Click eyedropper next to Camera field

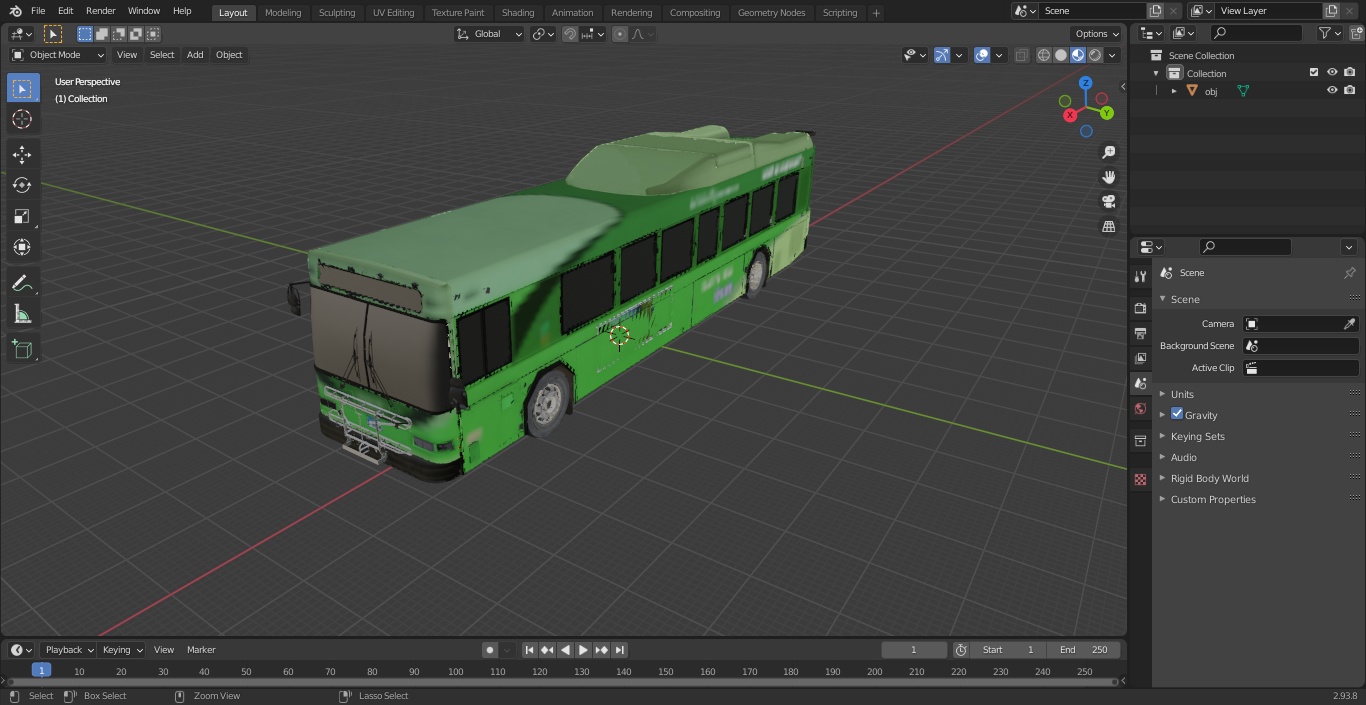pyautogui.click(x=1349, y=324)
